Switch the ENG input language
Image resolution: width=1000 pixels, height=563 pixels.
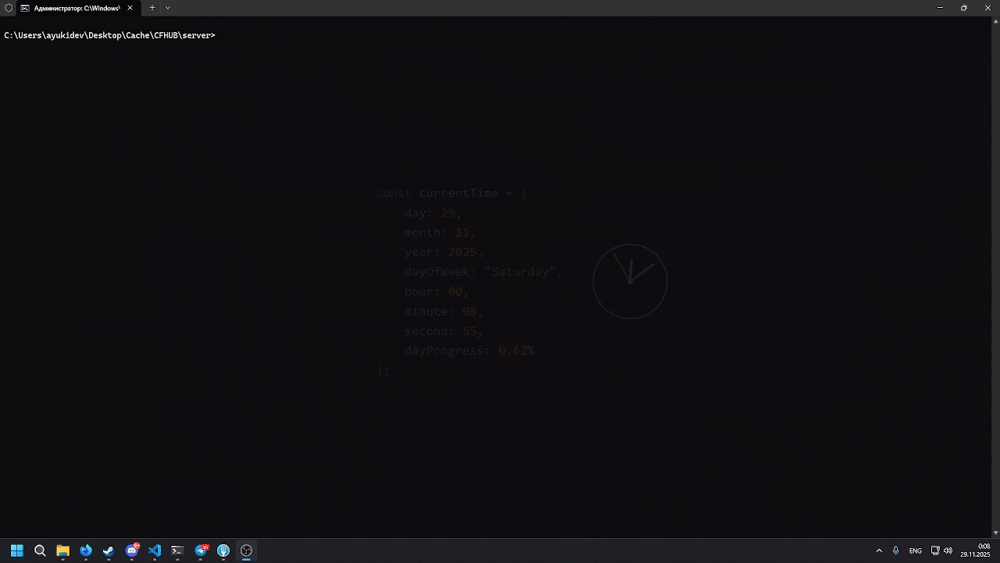pyautogui.click(x=915, y=551)
